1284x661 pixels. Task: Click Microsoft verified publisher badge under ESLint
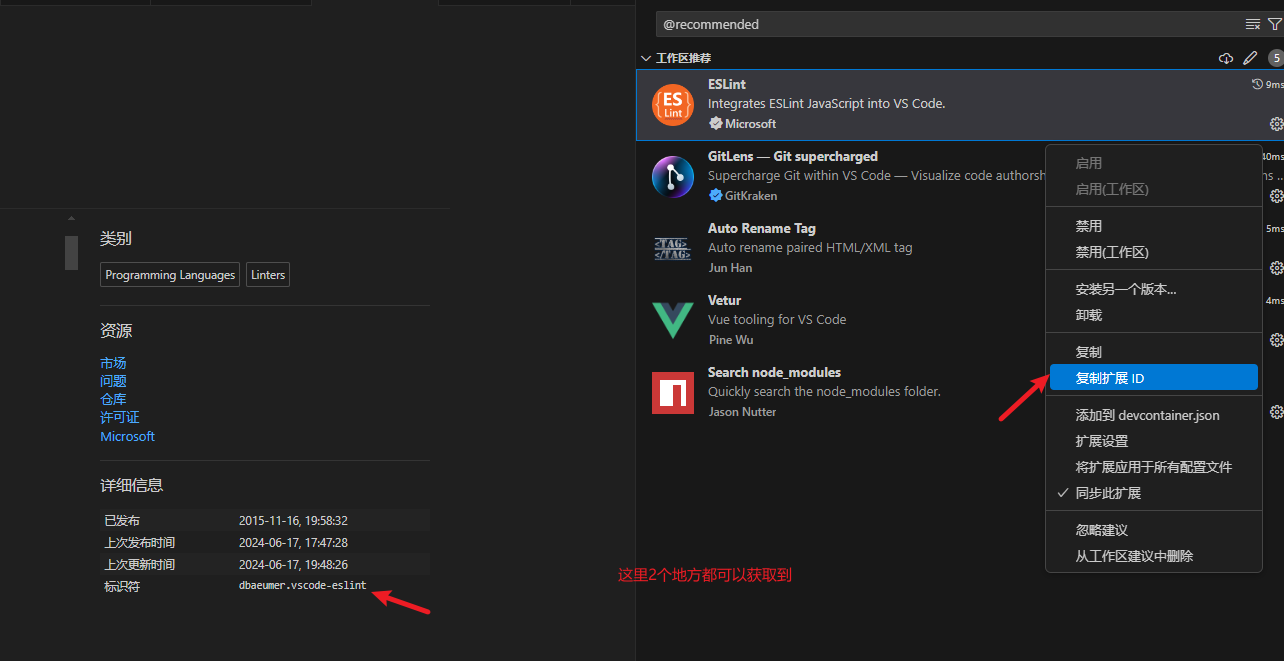pyautogui.click(x=715, y=124)
